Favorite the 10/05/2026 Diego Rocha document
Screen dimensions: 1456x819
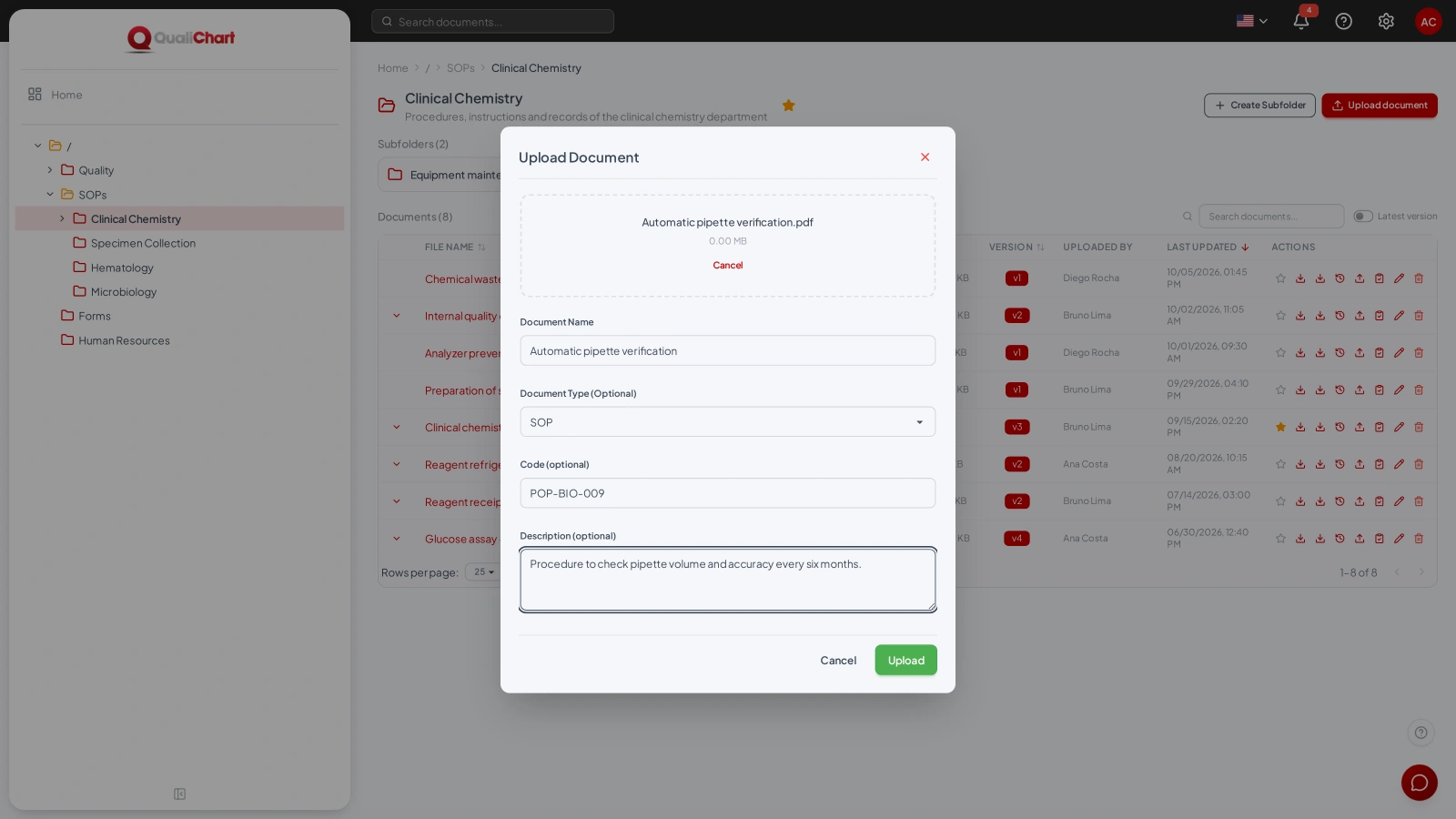[1280, 278]
